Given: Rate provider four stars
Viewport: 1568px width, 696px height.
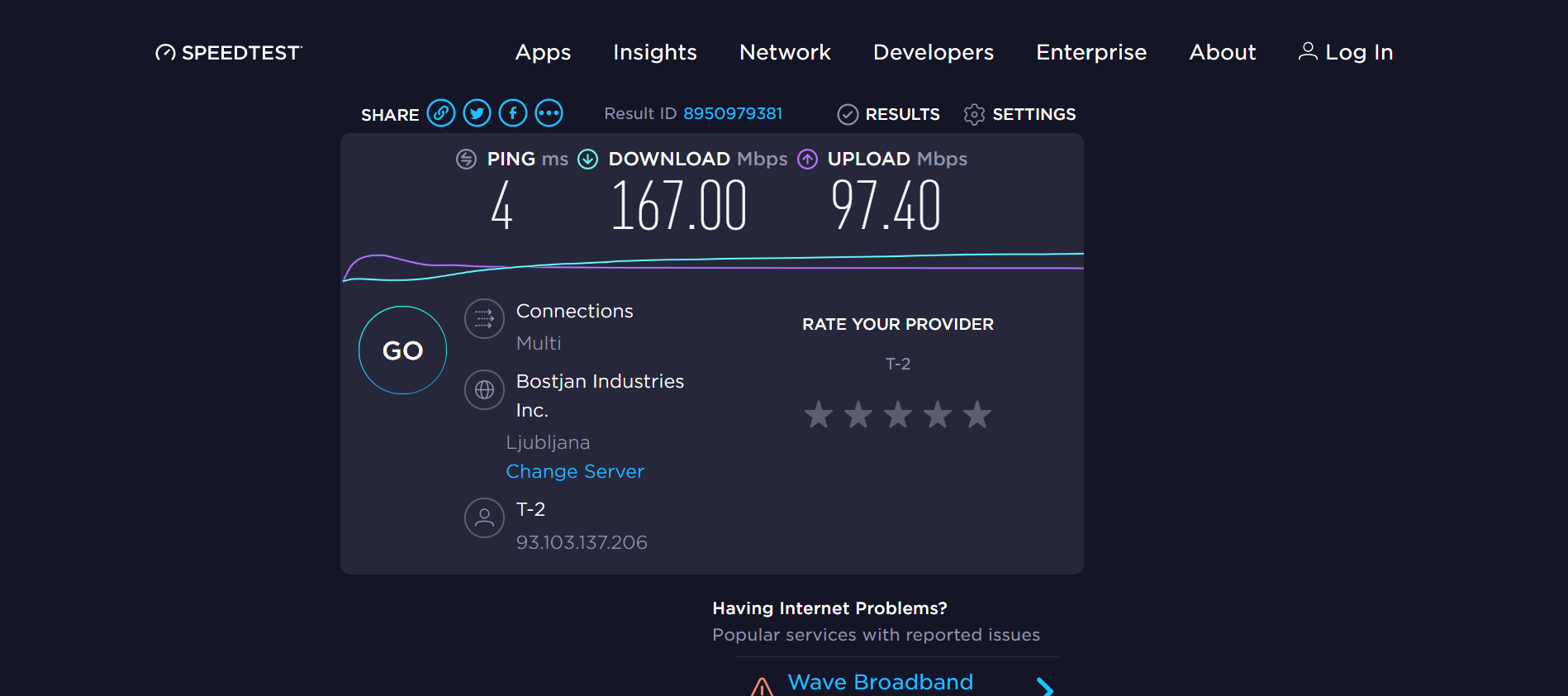Looking at the screenshot, I should pyautogui.click(x=938, y=414).
